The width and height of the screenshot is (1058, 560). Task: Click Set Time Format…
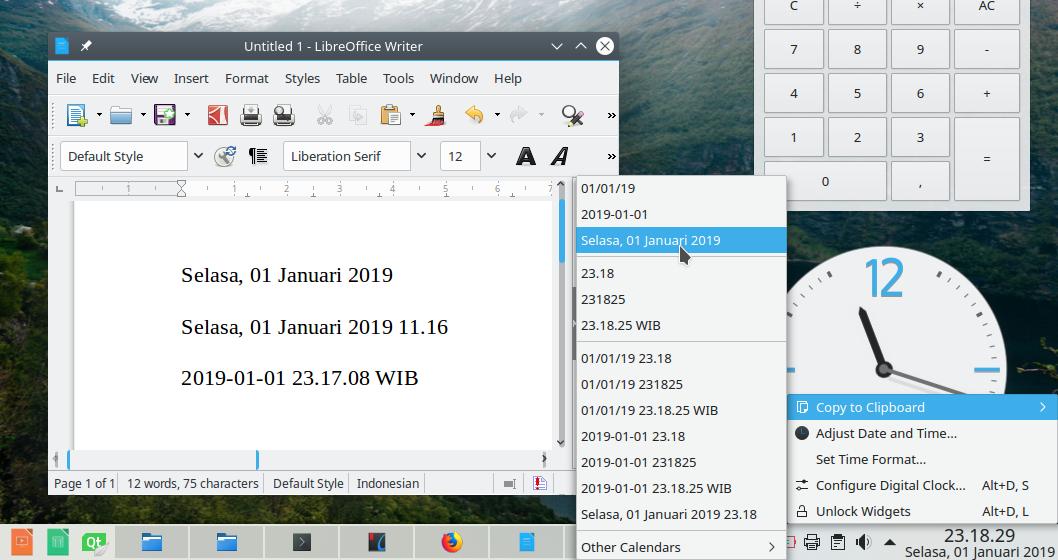pos(922,459)
